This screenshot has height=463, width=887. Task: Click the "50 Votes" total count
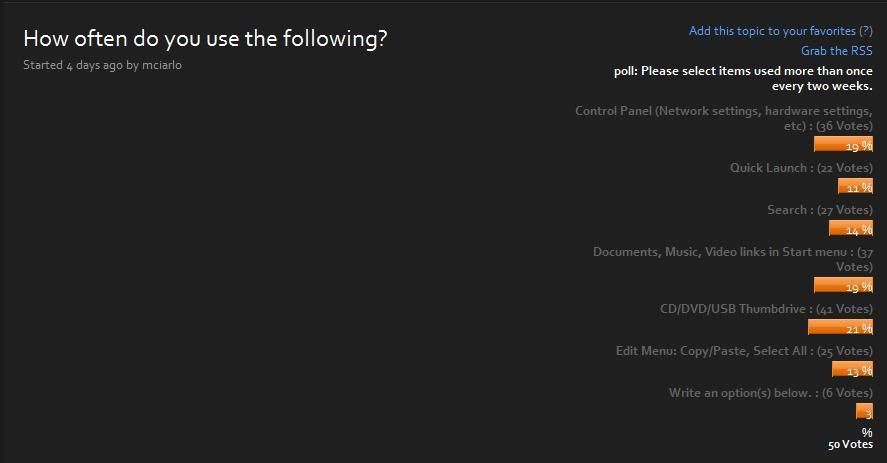[x=850, y=444]
